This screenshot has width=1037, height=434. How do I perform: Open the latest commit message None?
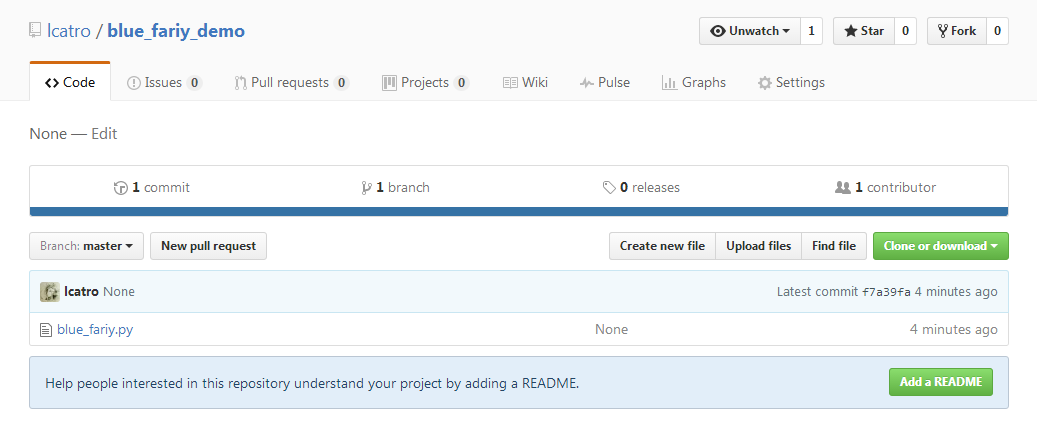point(119,292)
